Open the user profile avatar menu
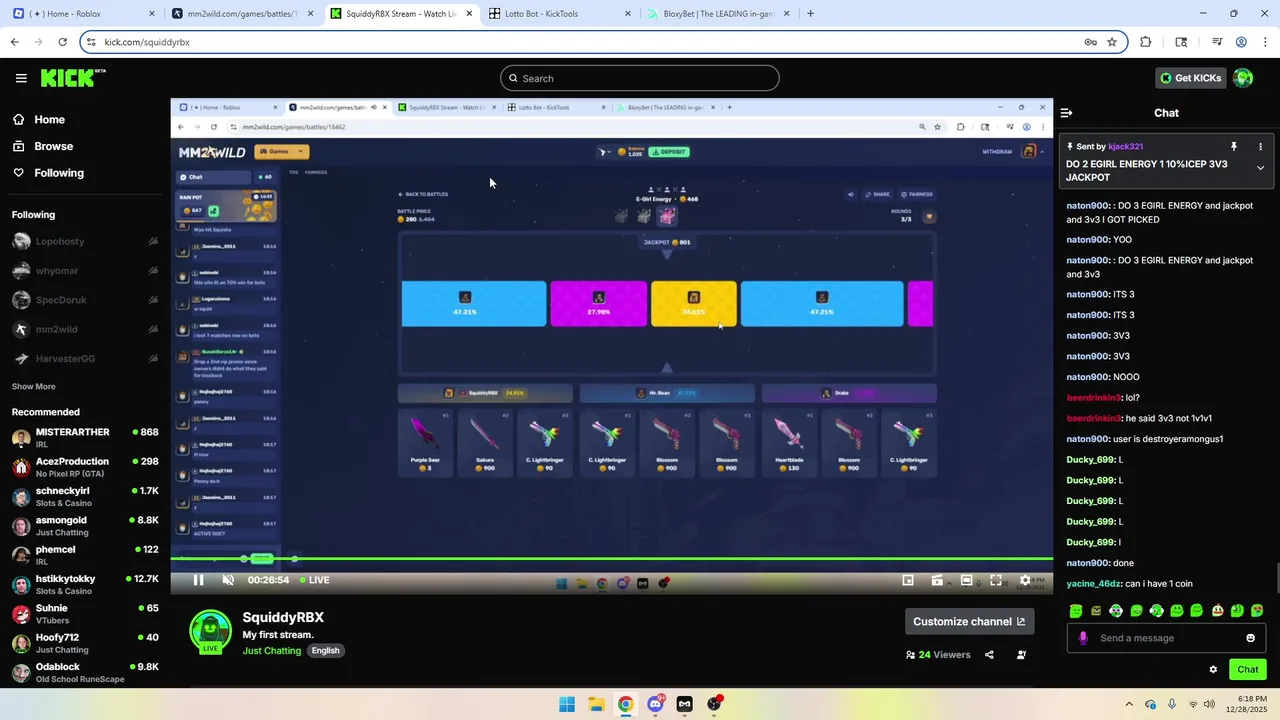 point(1243,78)
